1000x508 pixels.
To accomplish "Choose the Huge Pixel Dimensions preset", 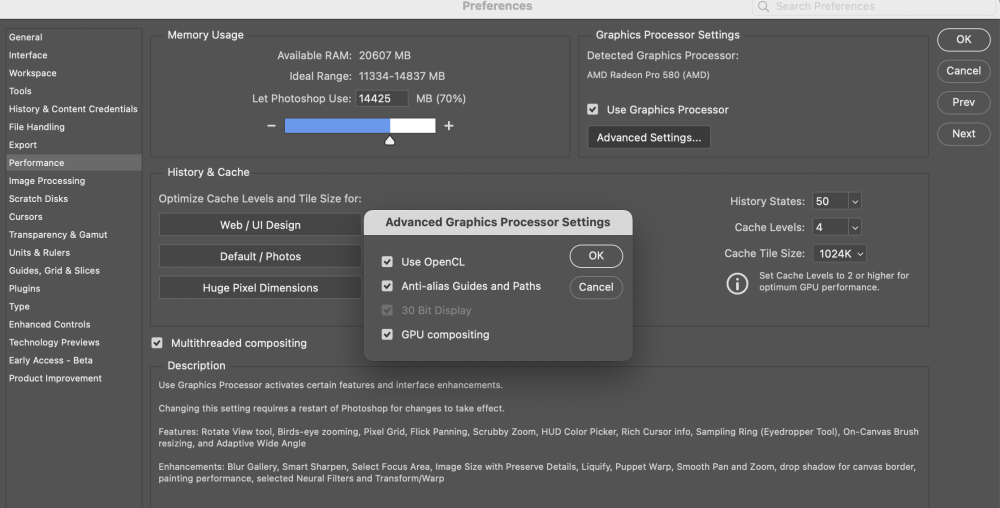I will point(260,287).
